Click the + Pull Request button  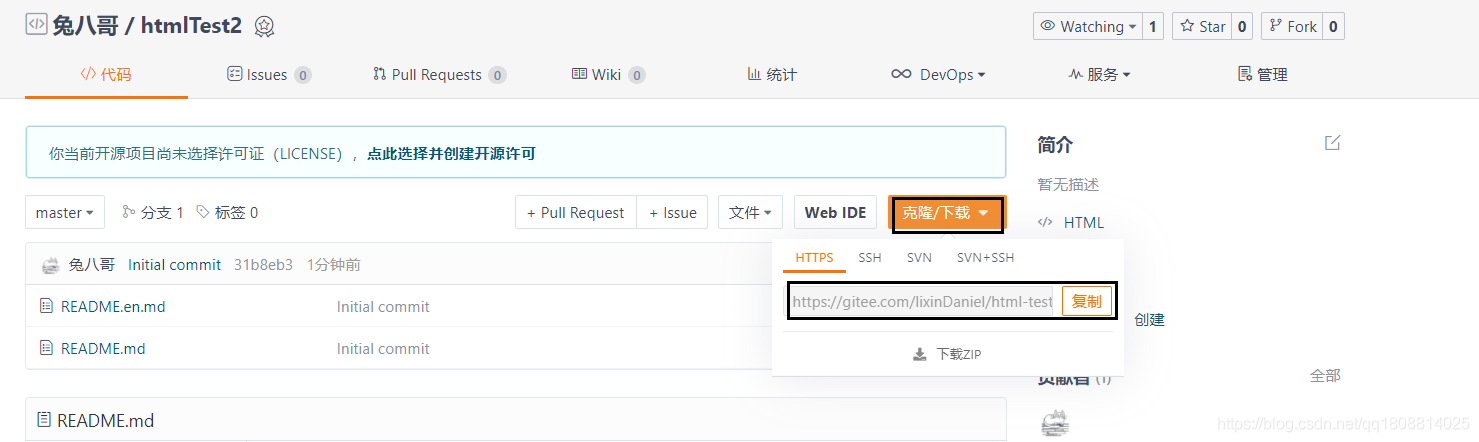[576, 212]
